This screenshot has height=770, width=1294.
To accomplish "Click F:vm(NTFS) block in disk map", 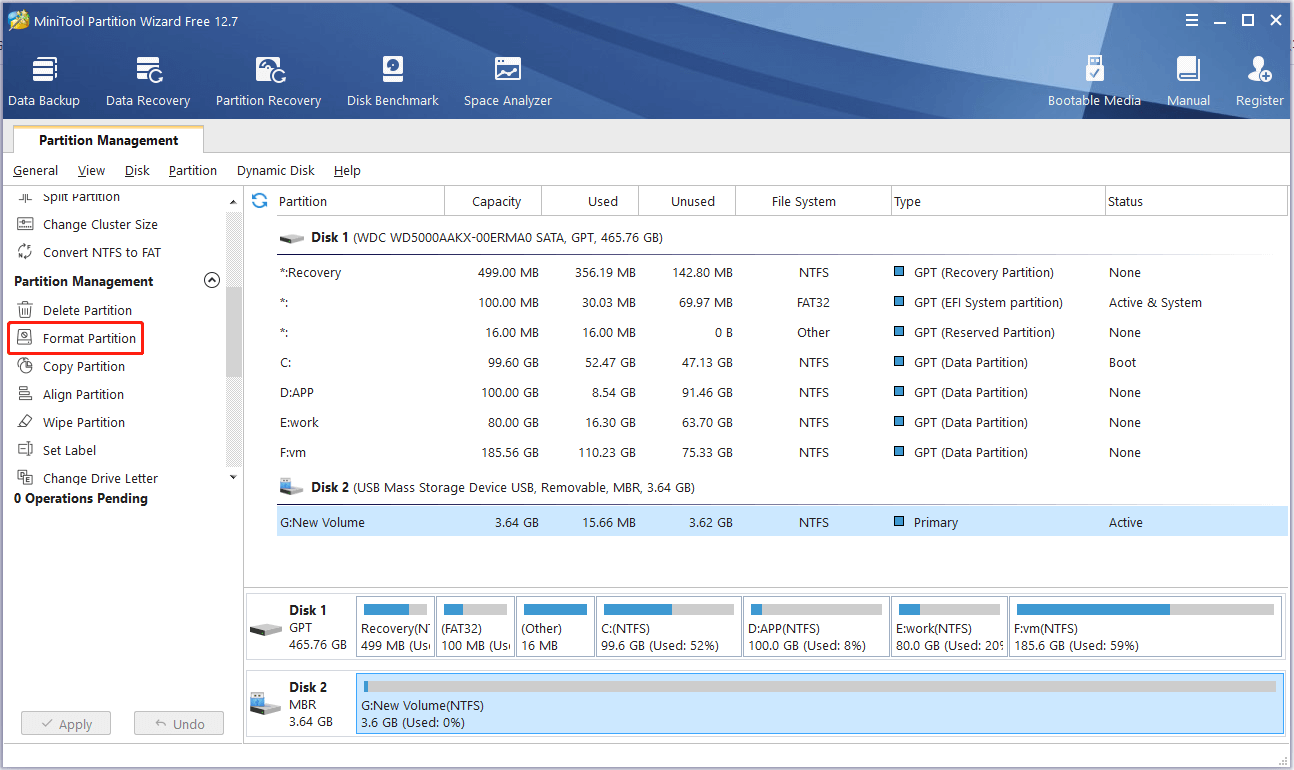I will point(1145,627).
